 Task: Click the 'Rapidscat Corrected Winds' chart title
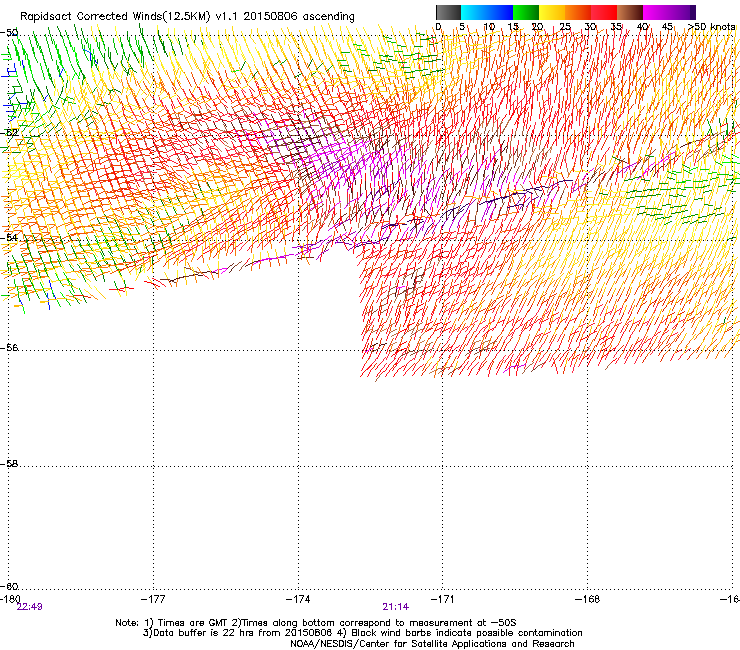187,16
